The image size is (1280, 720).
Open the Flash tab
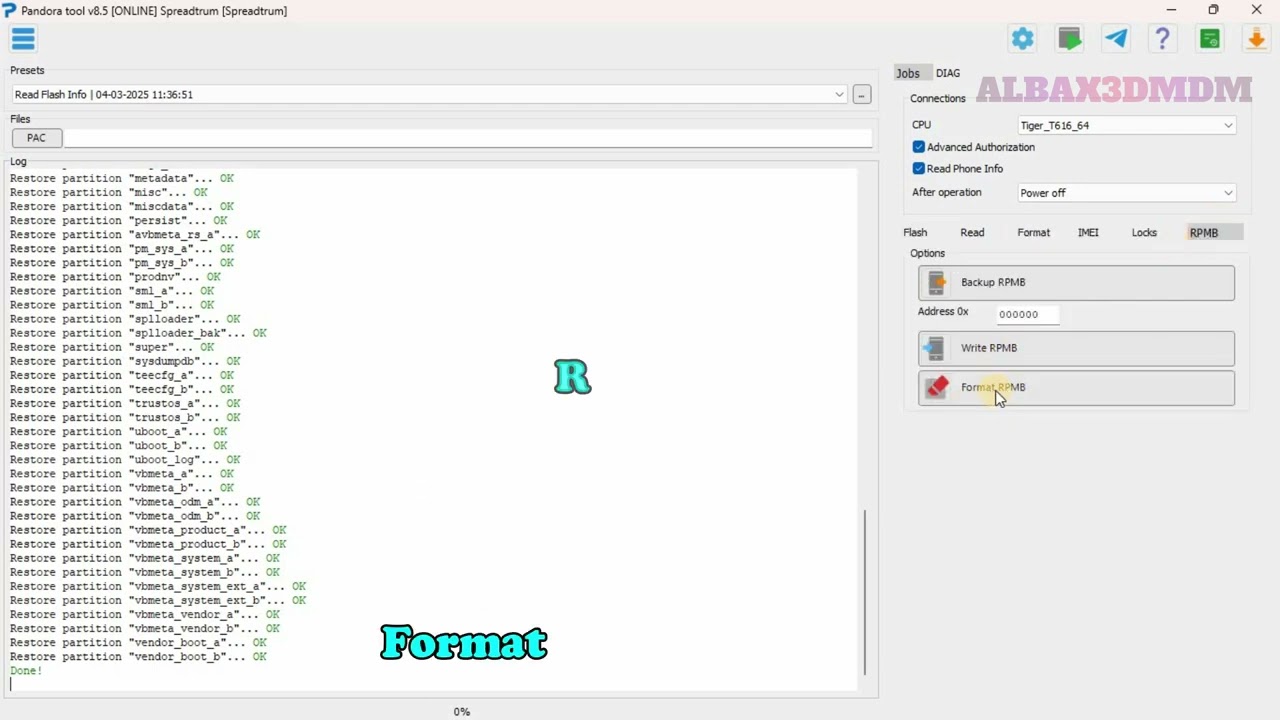click(x=915, y=232)
